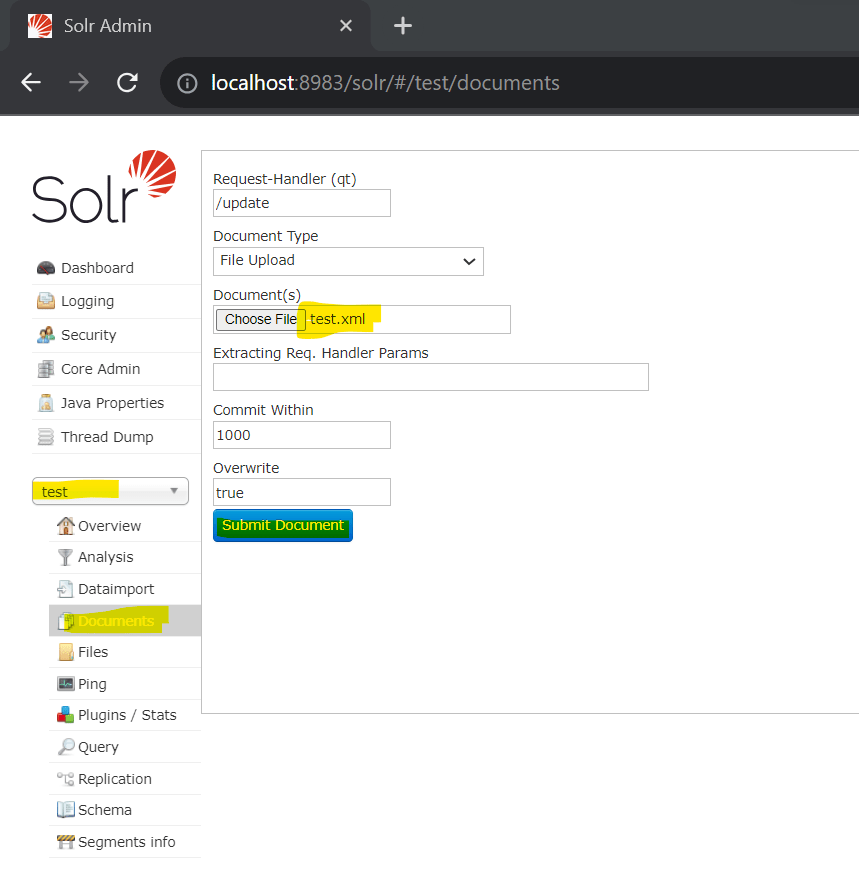This screenshot has width=859, height=880.
Task: Click the Documents pages icon
Action: (x=66, y=621)
